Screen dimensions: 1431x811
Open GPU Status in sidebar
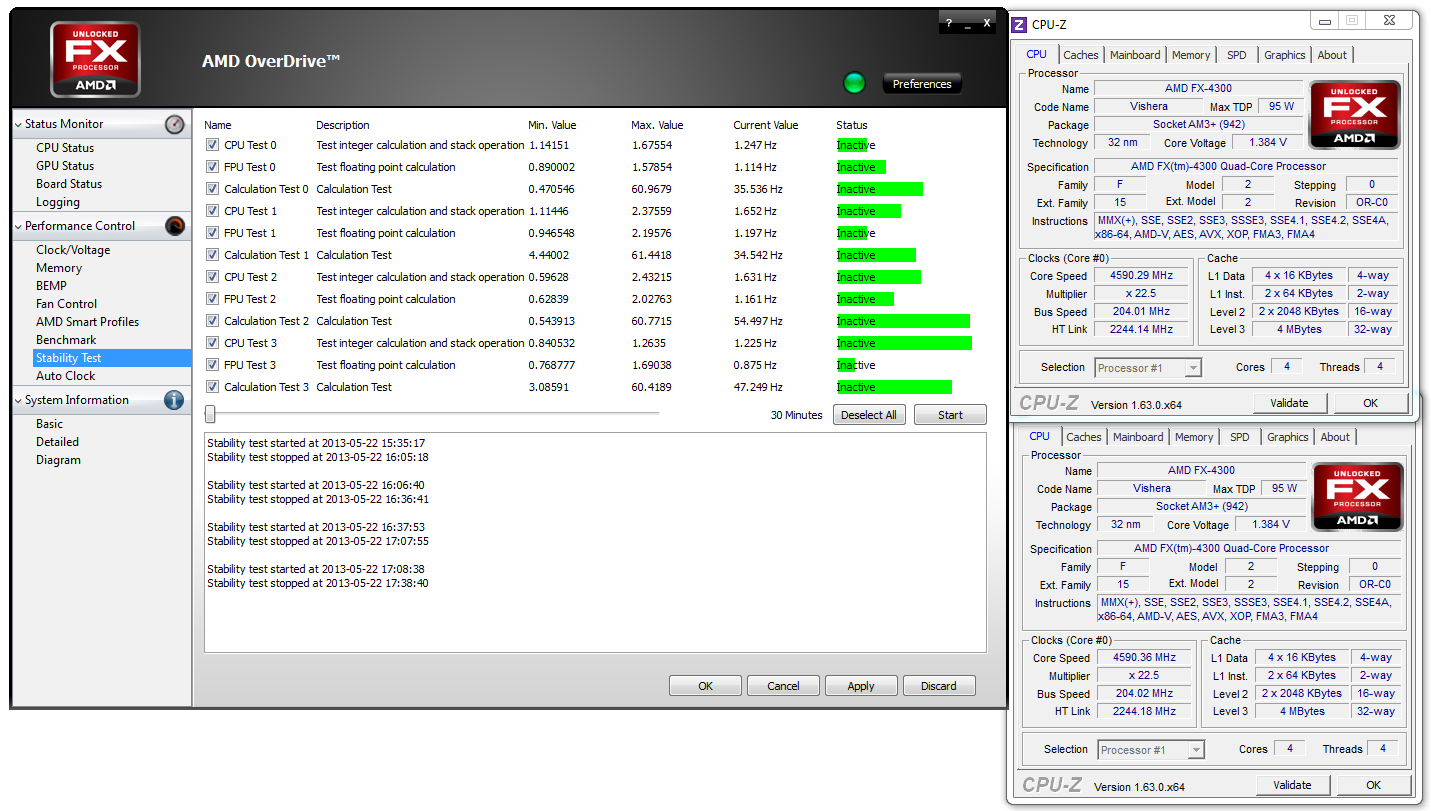[x=65, y=166]
